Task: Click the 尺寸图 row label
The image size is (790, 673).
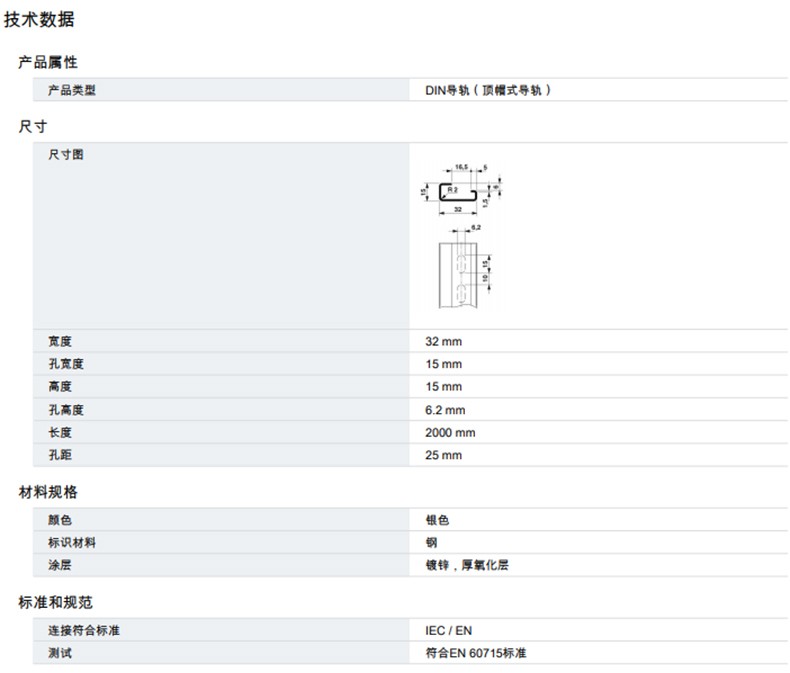Action: pos(66,155)
